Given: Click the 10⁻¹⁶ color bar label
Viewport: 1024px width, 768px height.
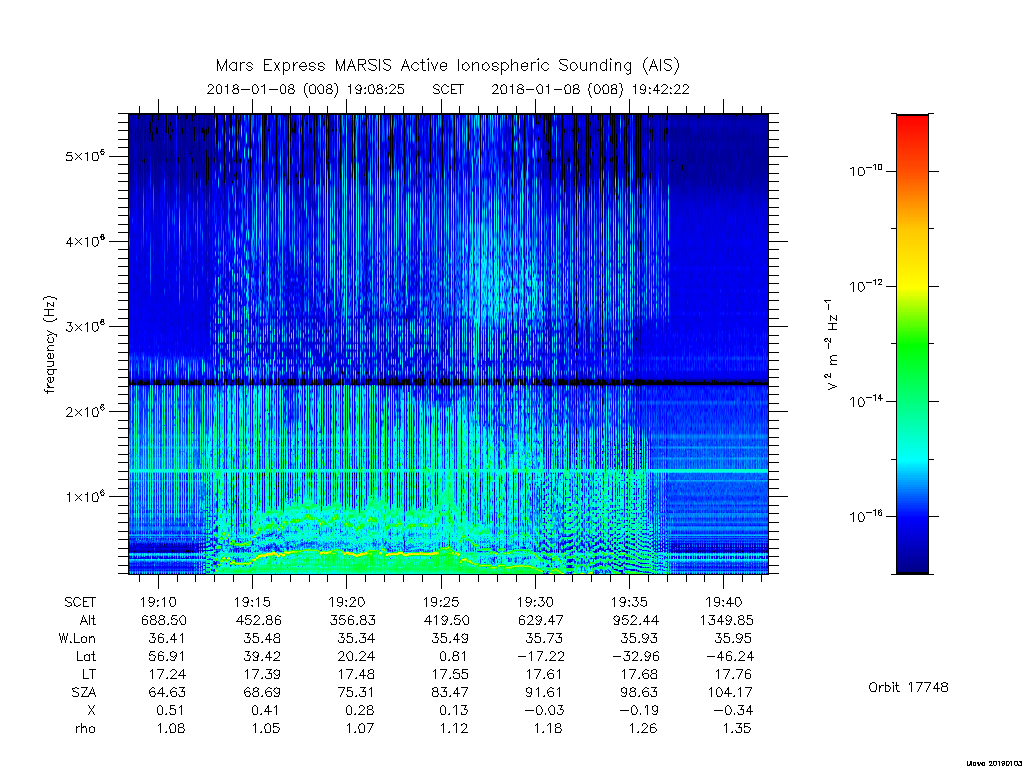Looking at the screenshot, I should tap(865, 516).
